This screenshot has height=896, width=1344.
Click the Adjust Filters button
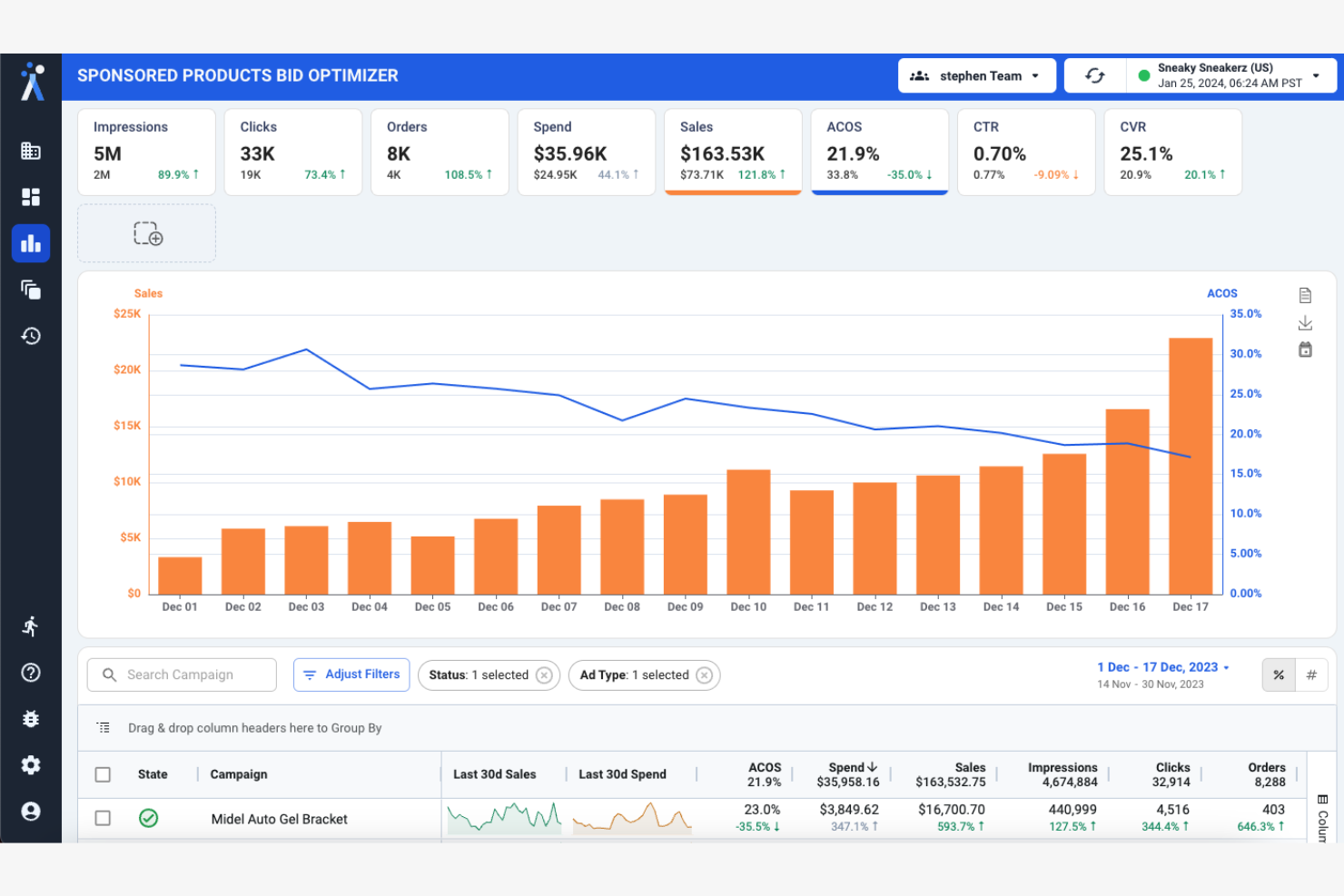click(351, 674)
